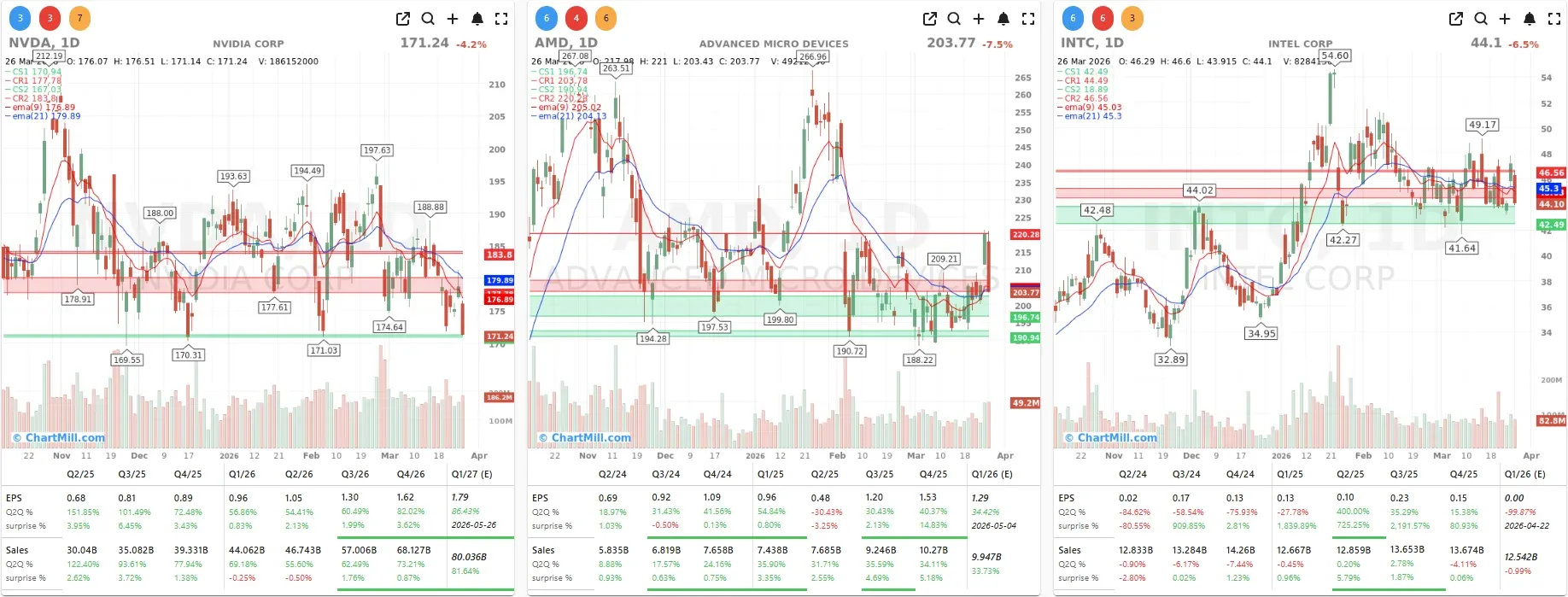Viewport: 1568px width, 597px height.
Task: Click NVDA estimated EPS value 1.79
Action: (460, 497)
